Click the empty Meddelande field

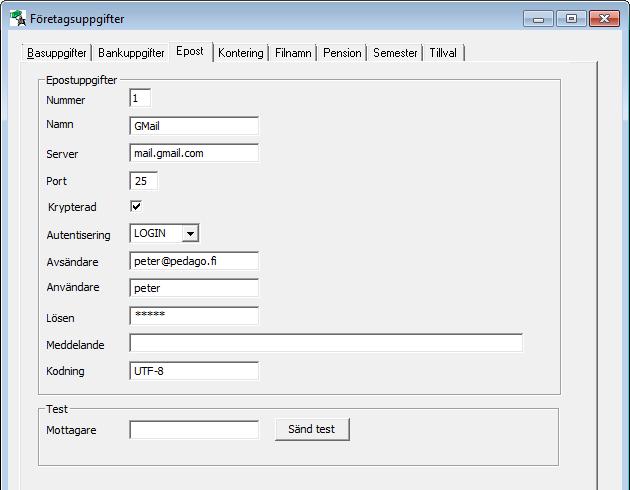(x=326, y=343)
